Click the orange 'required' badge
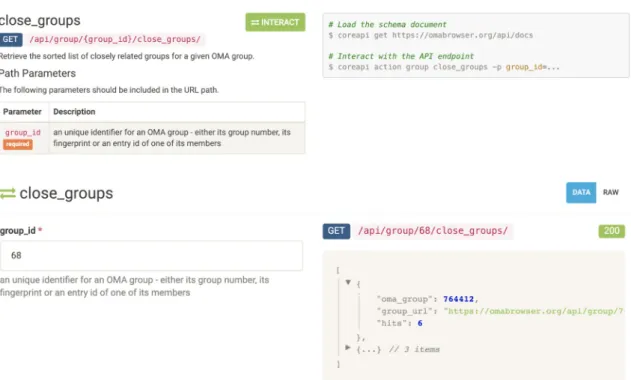 [x=18, y=144]
